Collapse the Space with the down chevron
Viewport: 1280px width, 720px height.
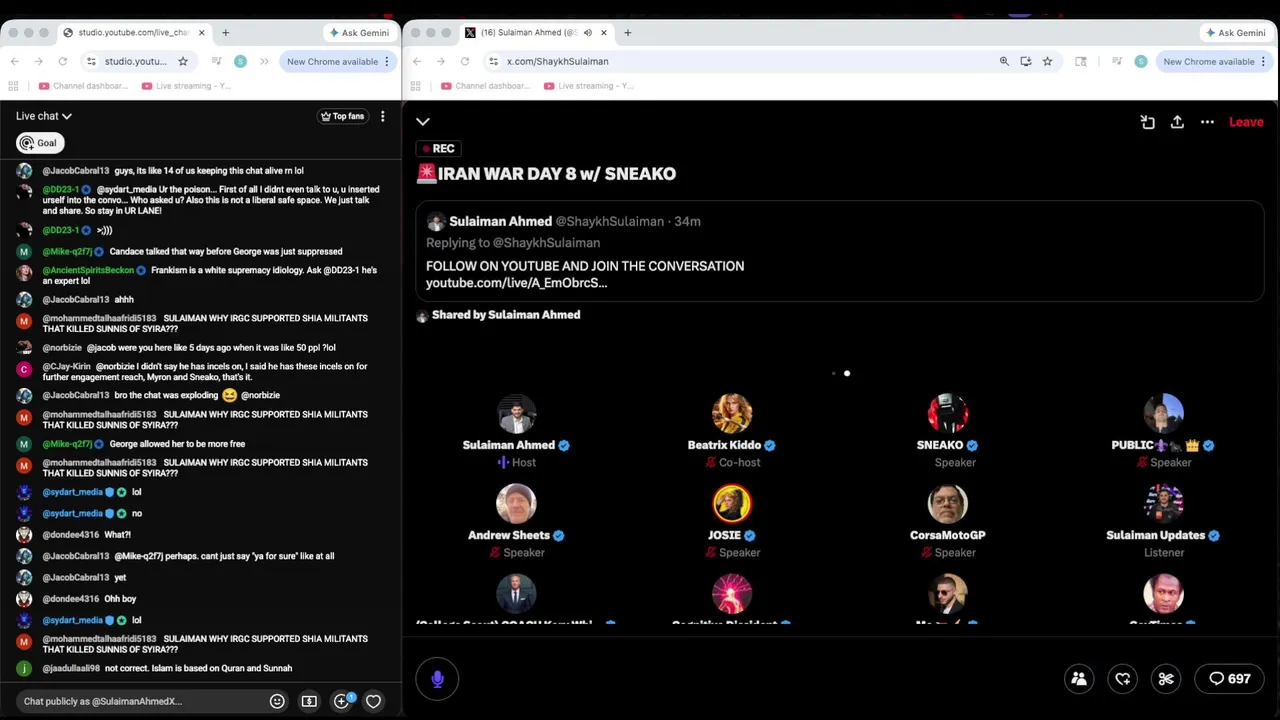coord(423,122)
